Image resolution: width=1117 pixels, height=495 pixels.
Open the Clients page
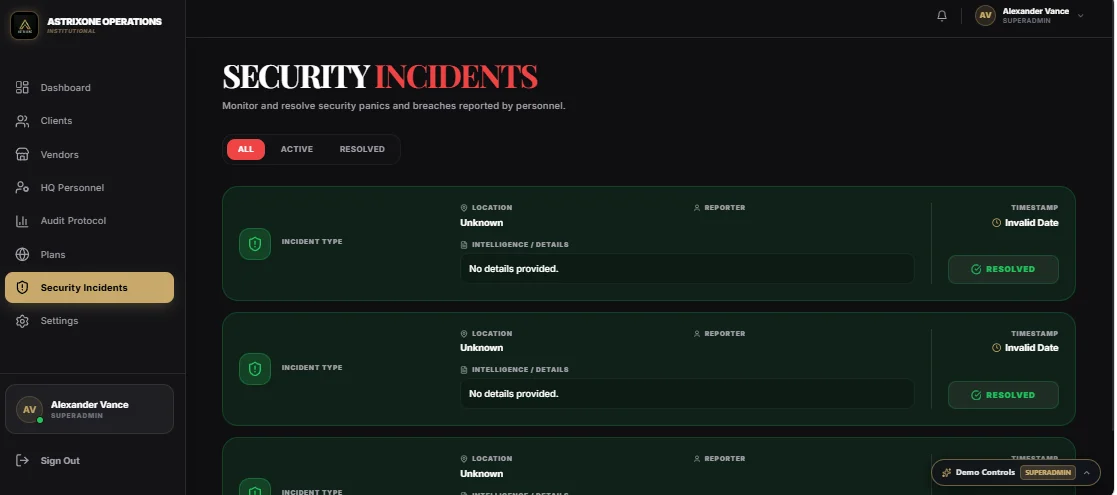pos(89,121)
